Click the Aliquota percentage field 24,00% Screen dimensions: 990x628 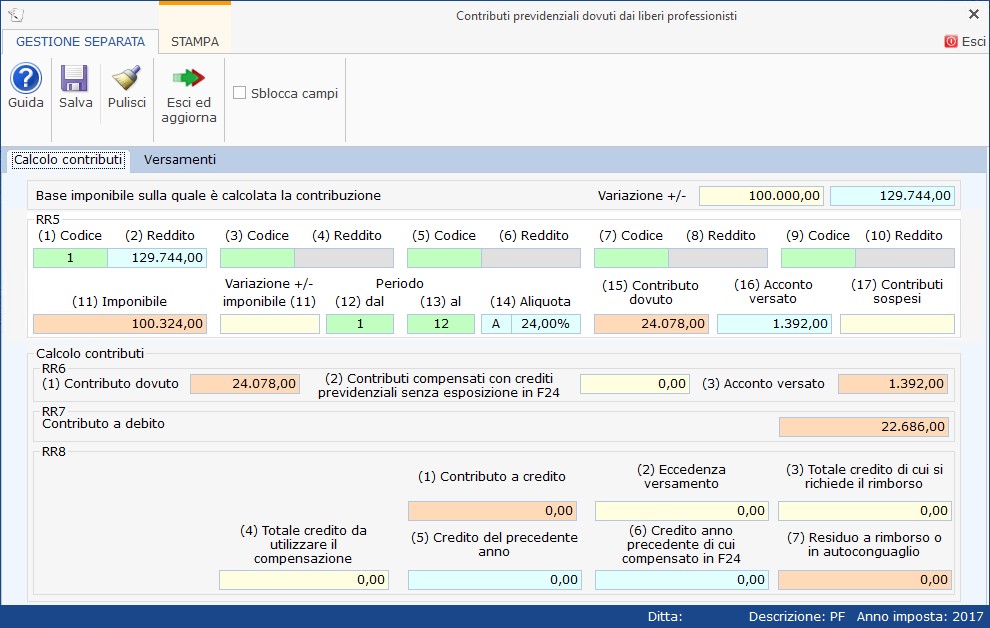pyautogui.click(x=546, y=324)
